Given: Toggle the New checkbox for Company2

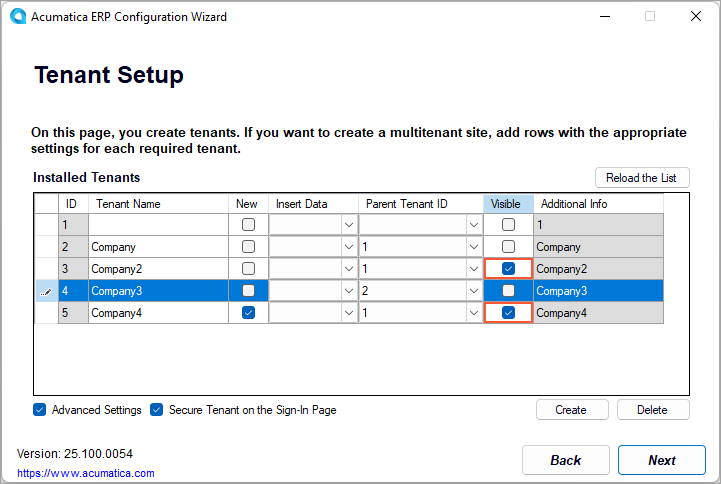Looking at the screenshot, I should click(248, 269).
